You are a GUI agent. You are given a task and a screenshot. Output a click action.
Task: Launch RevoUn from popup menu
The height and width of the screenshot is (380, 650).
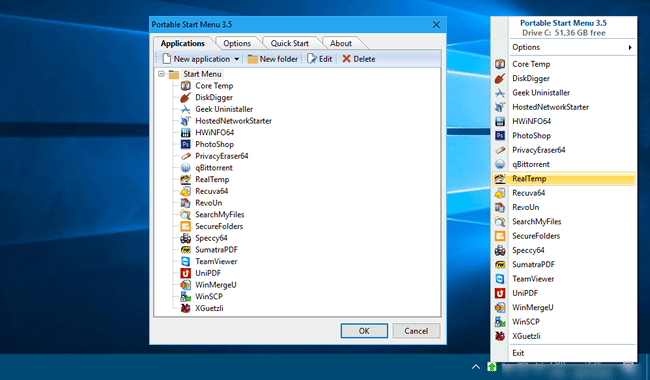pos(564,207)
